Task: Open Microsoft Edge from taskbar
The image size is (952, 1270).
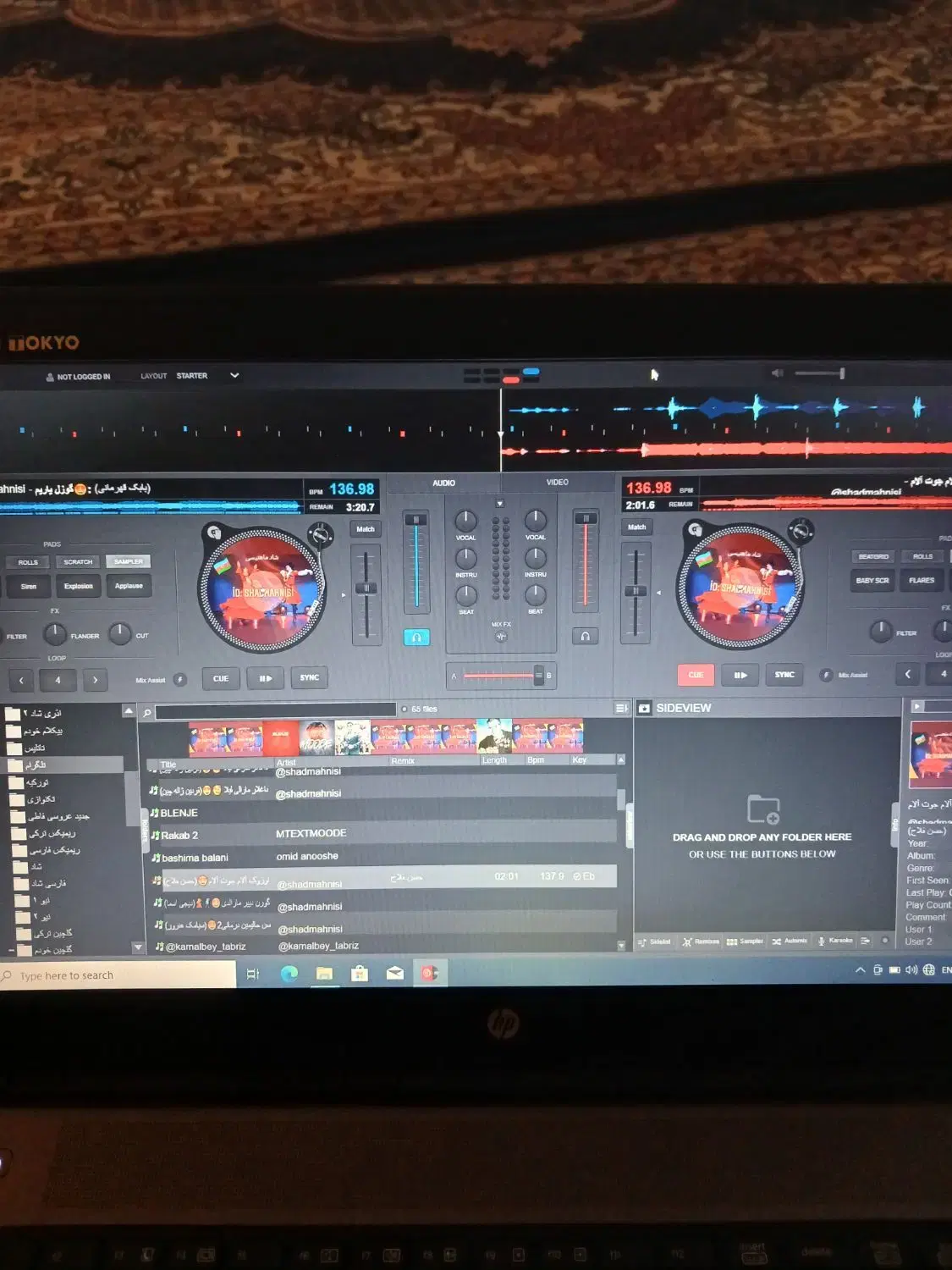Action: [289, 974]
